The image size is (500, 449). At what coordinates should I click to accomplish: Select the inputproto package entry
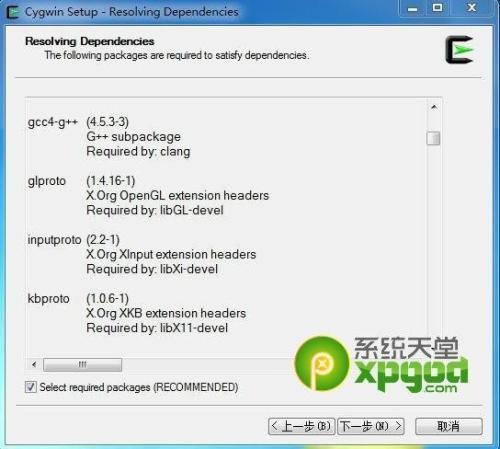[54, 240]
